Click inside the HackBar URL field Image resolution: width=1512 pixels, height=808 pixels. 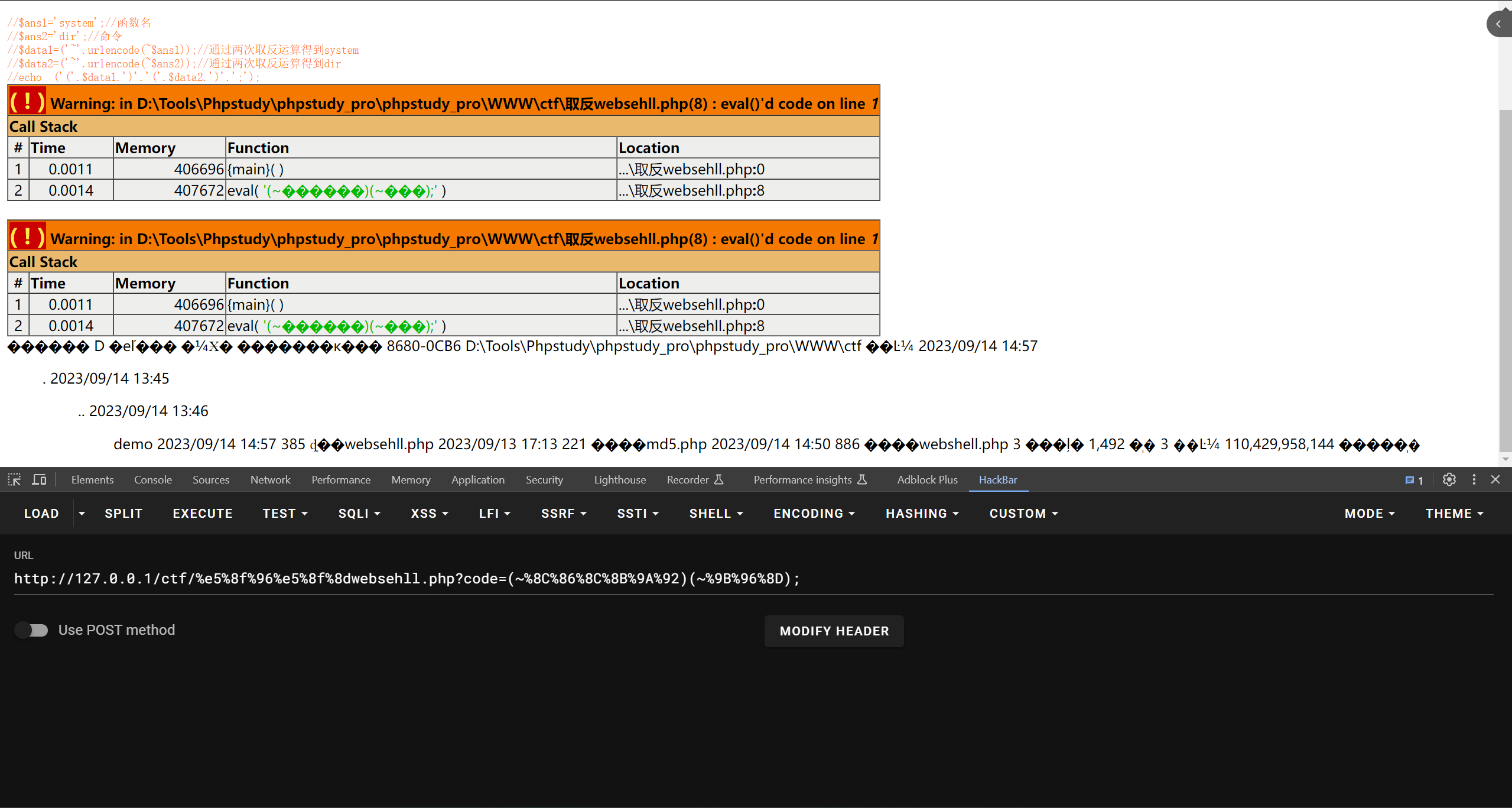[753, 579]
